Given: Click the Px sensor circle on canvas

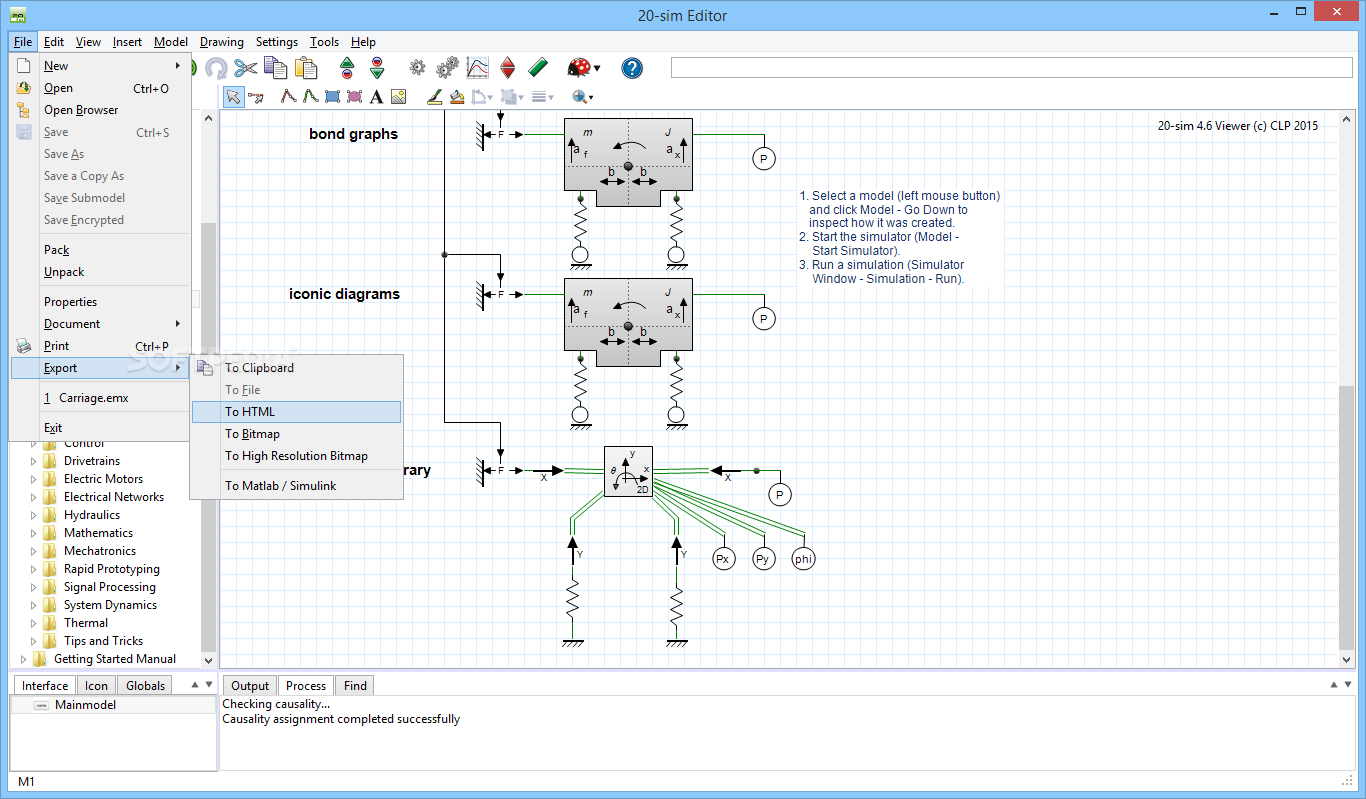Looking at the screenshot, I should click(x=723, y=560).
